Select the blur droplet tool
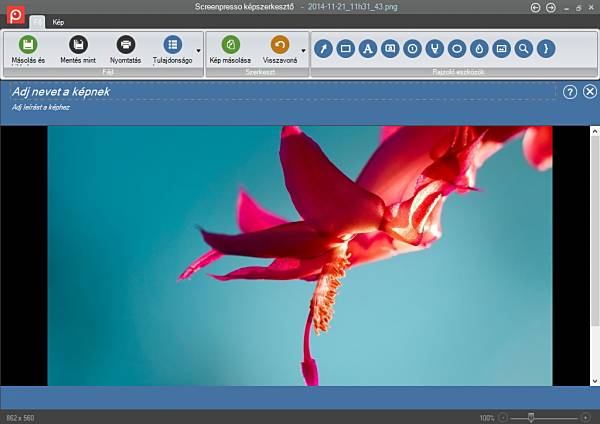The width and height of the screenshot is (600, 424). (478, 48)
